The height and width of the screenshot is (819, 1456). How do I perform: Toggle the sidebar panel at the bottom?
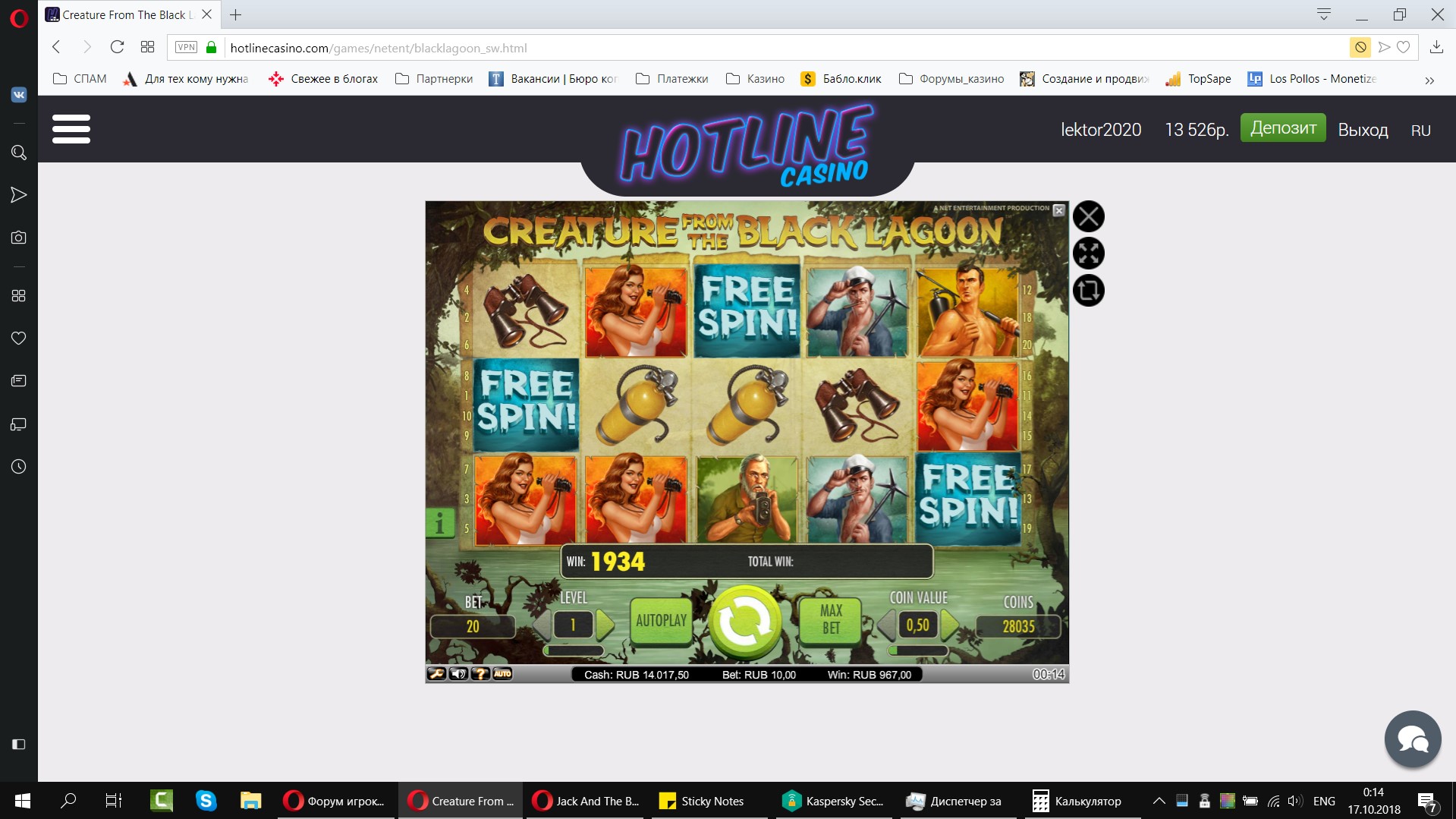click(x=19, y=744)
